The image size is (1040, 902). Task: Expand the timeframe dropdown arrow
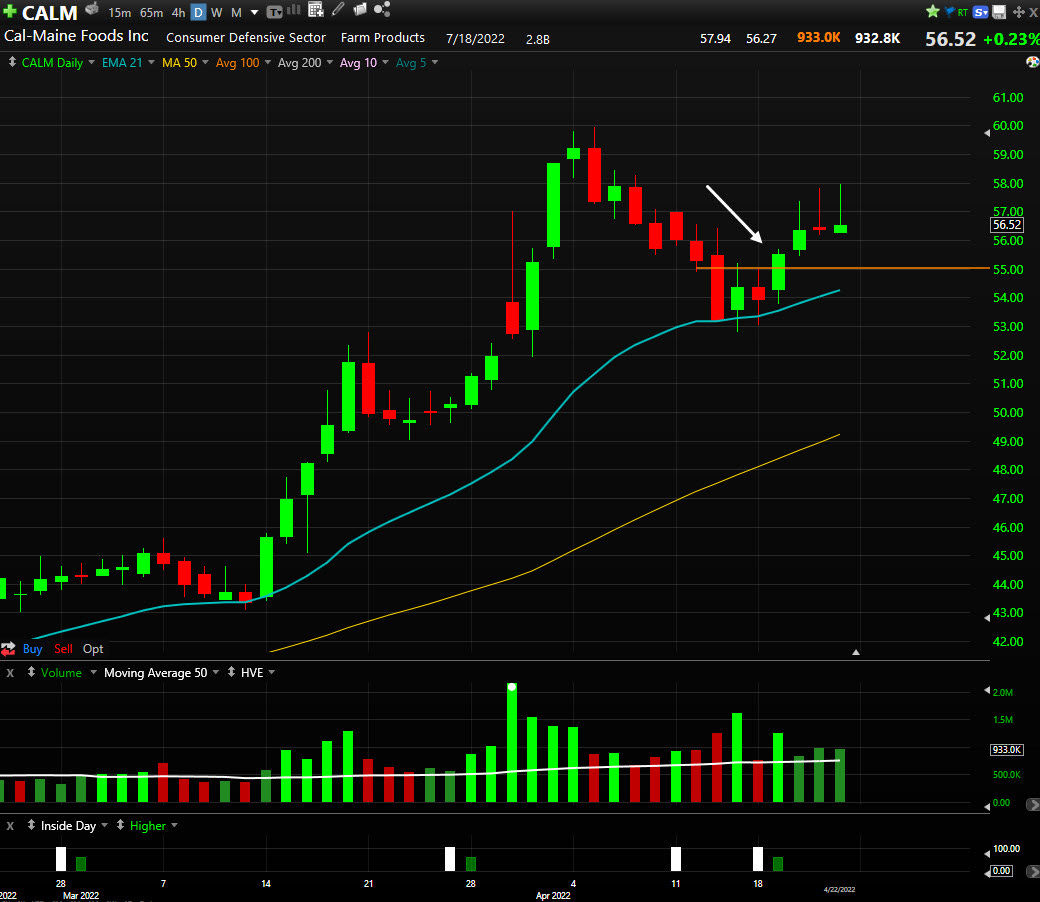click(254, 13)
